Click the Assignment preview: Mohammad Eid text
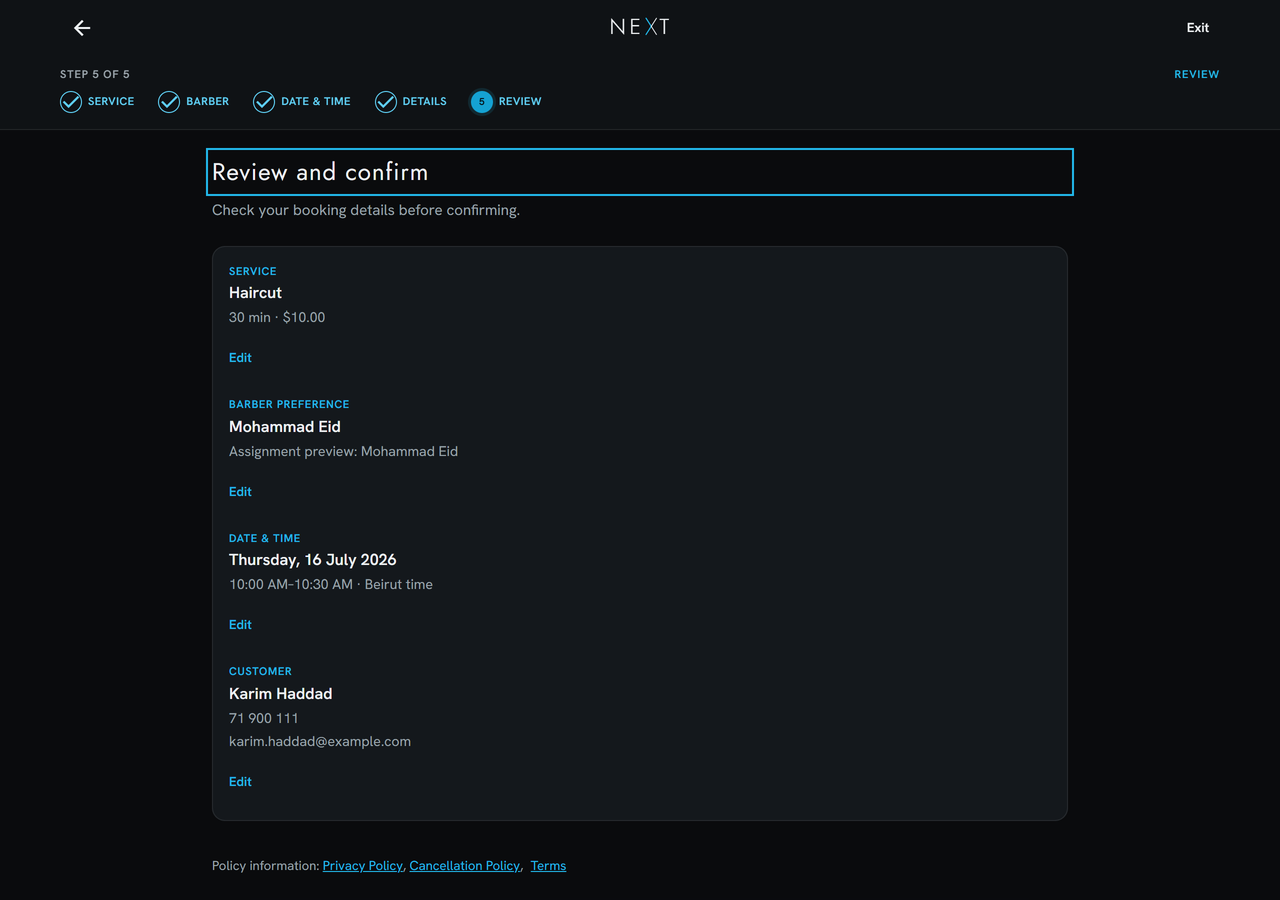1280x900 pixels. pos(343,451)
